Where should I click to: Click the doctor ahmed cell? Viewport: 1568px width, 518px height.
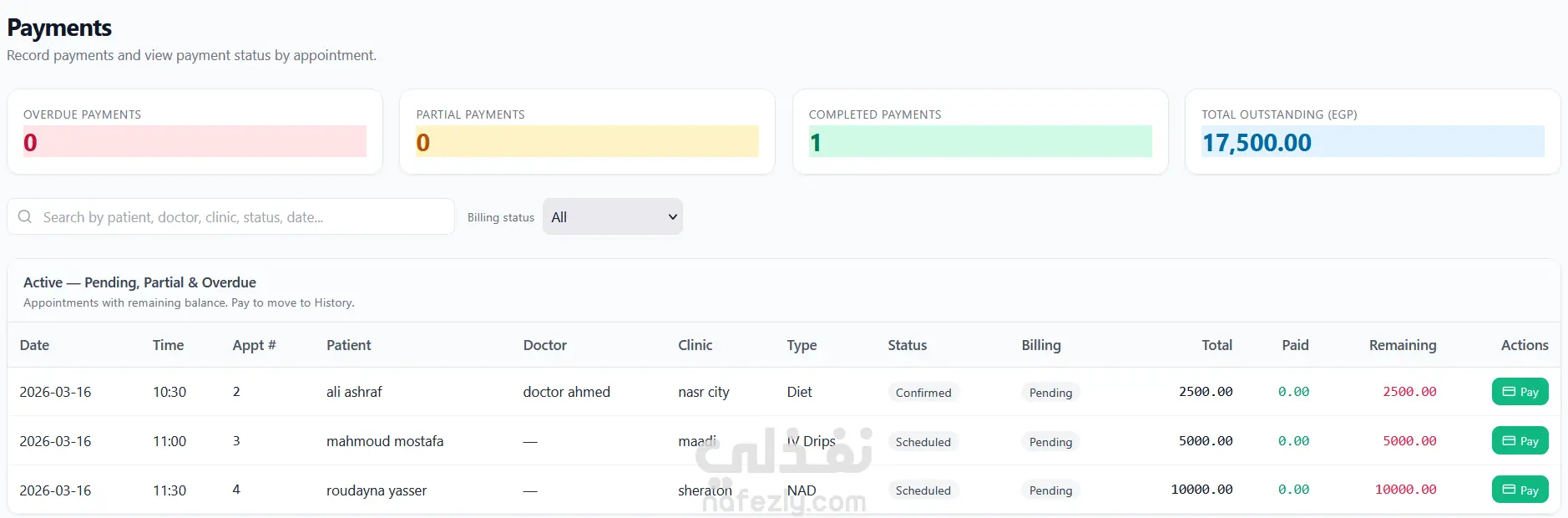566,392
